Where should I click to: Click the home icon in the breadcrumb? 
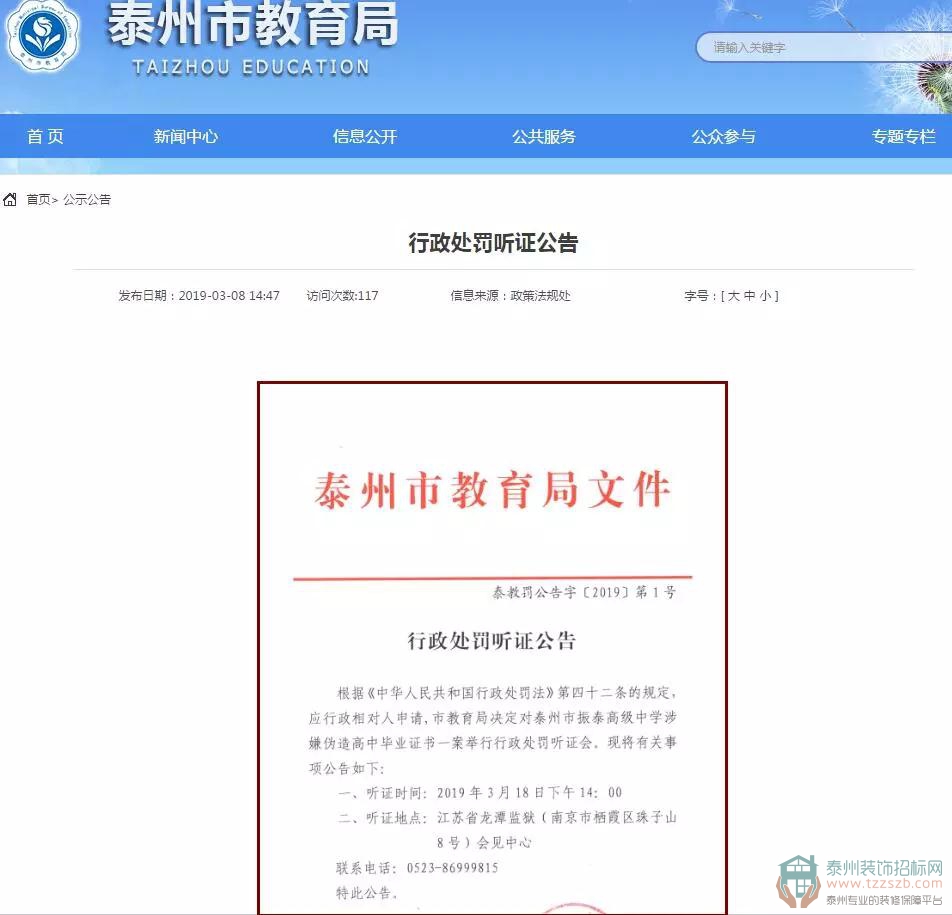pyautogui.click(x=10, y=200)
